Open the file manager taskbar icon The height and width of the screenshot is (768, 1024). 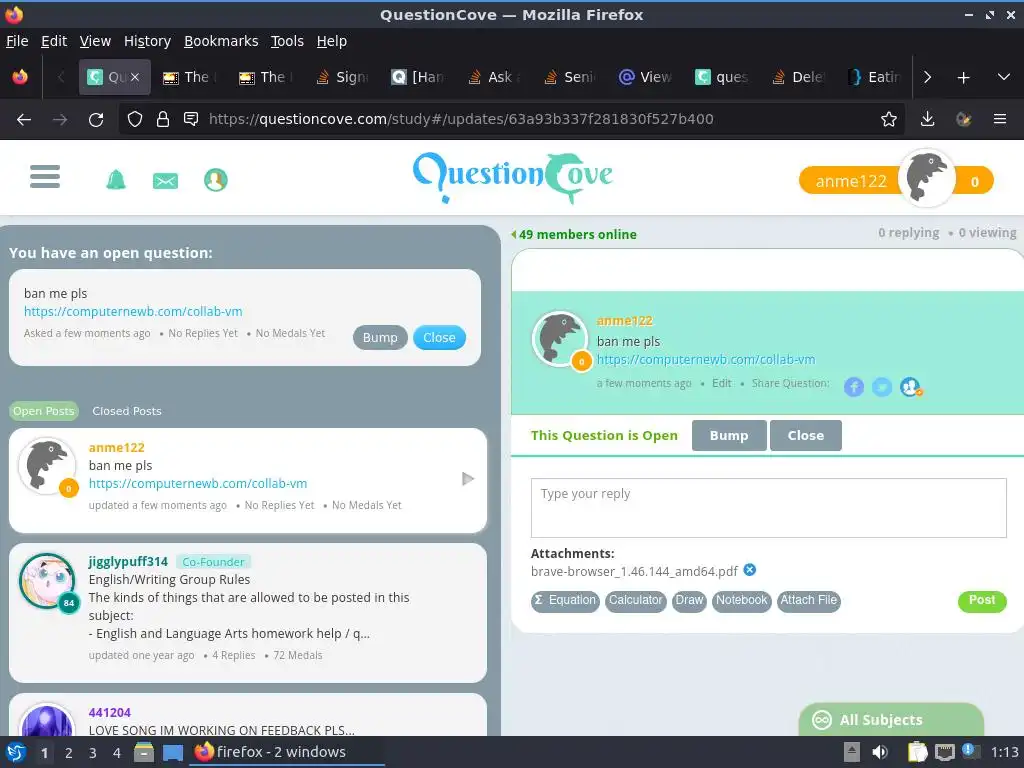(x=144, y=752)
